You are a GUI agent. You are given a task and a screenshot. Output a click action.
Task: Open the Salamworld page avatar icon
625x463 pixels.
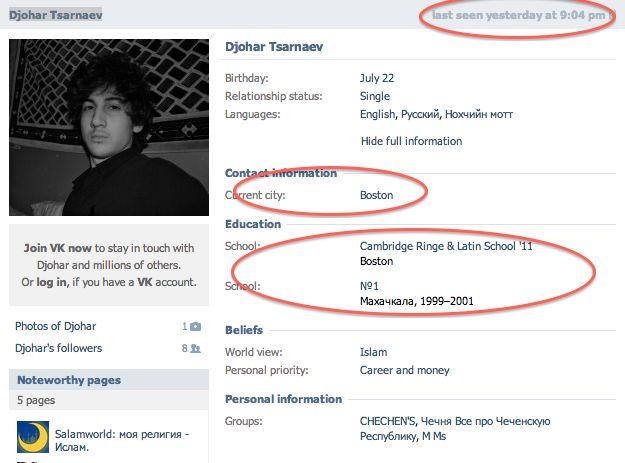pyautogui.click(x=33, y=437)
